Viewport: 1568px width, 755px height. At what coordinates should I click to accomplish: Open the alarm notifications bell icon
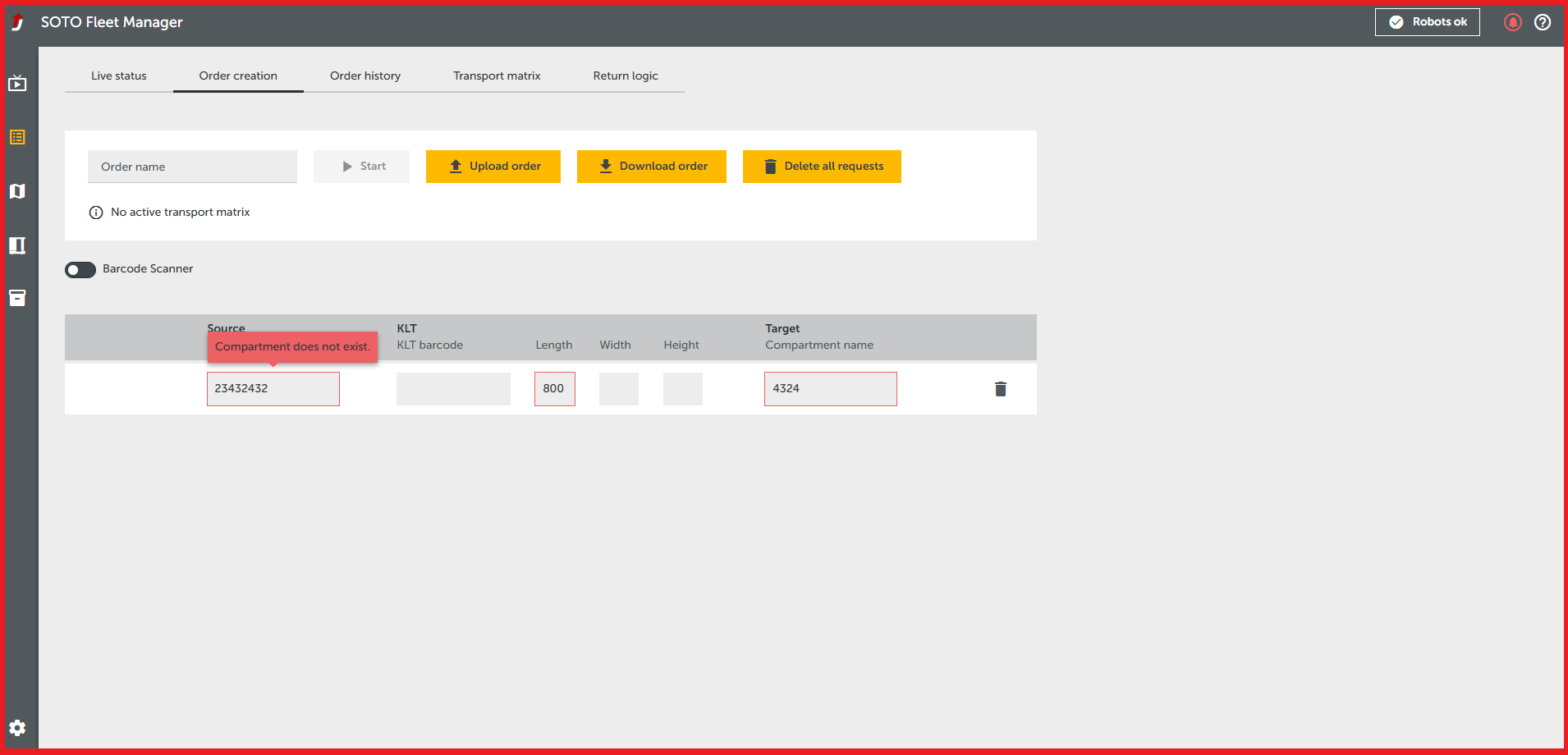pos(1512,22)
